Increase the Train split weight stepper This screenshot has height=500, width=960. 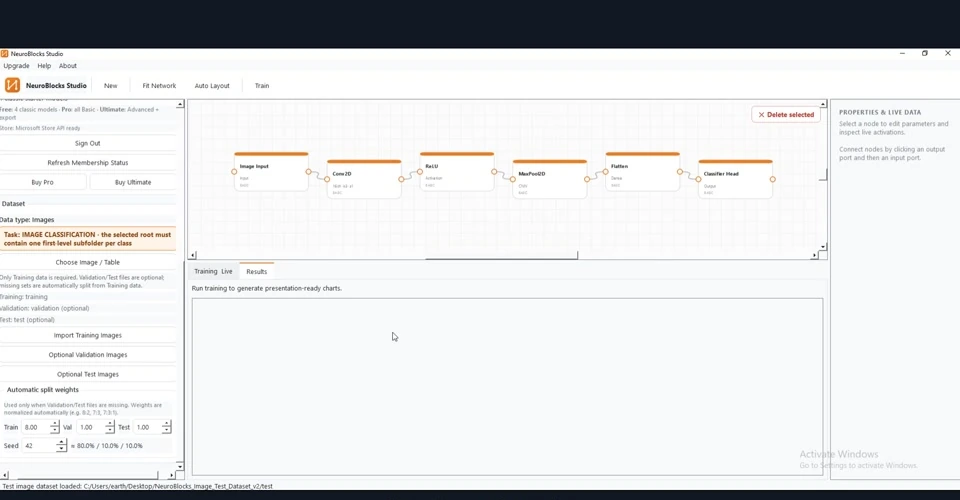click(x=55, y=424)
